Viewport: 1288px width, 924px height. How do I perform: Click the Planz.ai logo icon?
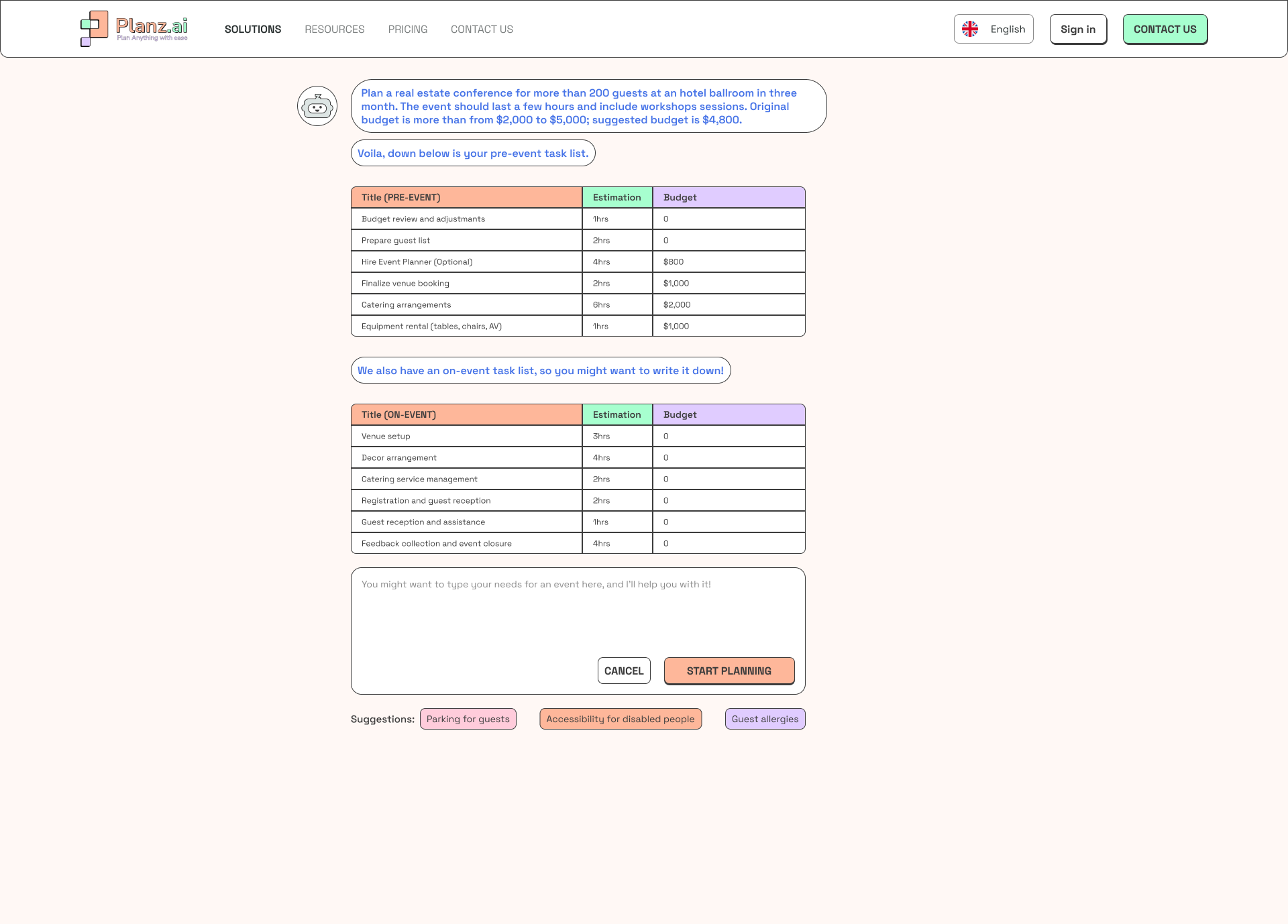point(94,29)
